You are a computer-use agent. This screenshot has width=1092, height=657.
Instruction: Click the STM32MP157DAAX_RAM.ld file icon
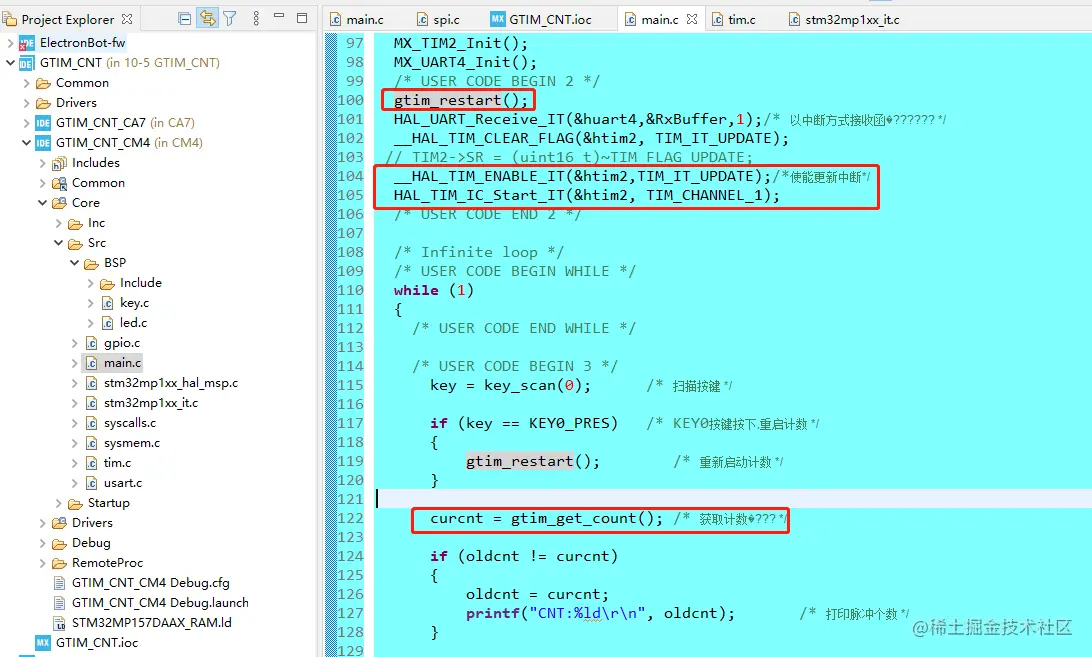60,623
